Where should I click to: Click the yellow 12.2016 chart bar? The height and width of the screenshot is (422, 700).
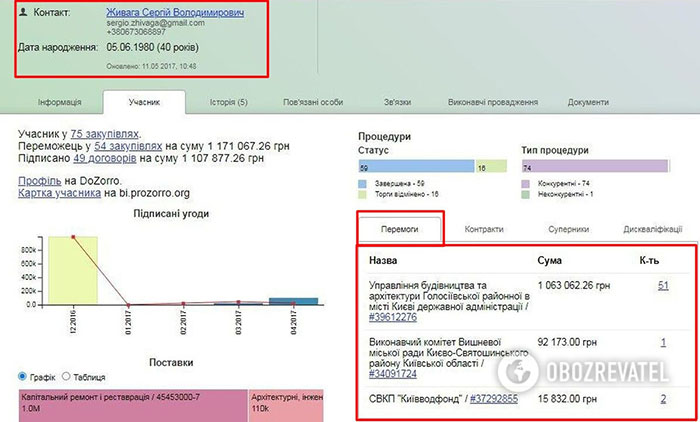coord(74,270)
